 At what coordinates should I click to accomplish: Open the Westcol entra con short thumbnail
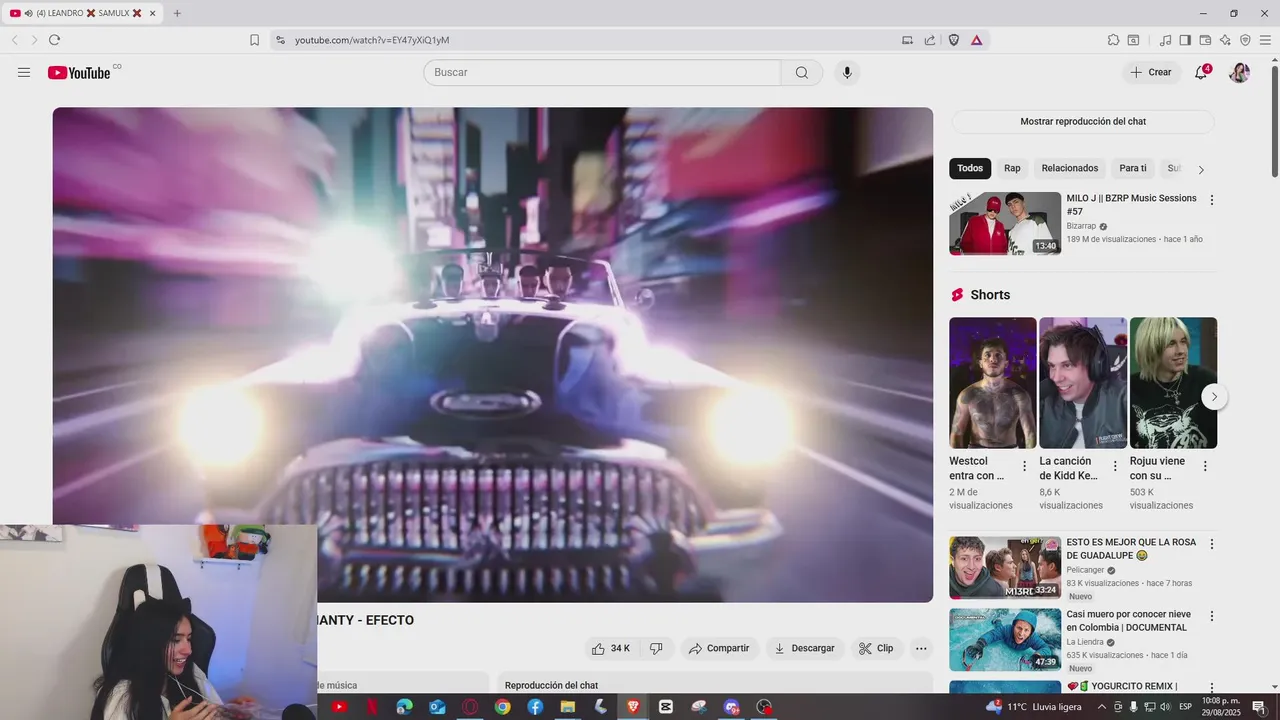[993, 383]
